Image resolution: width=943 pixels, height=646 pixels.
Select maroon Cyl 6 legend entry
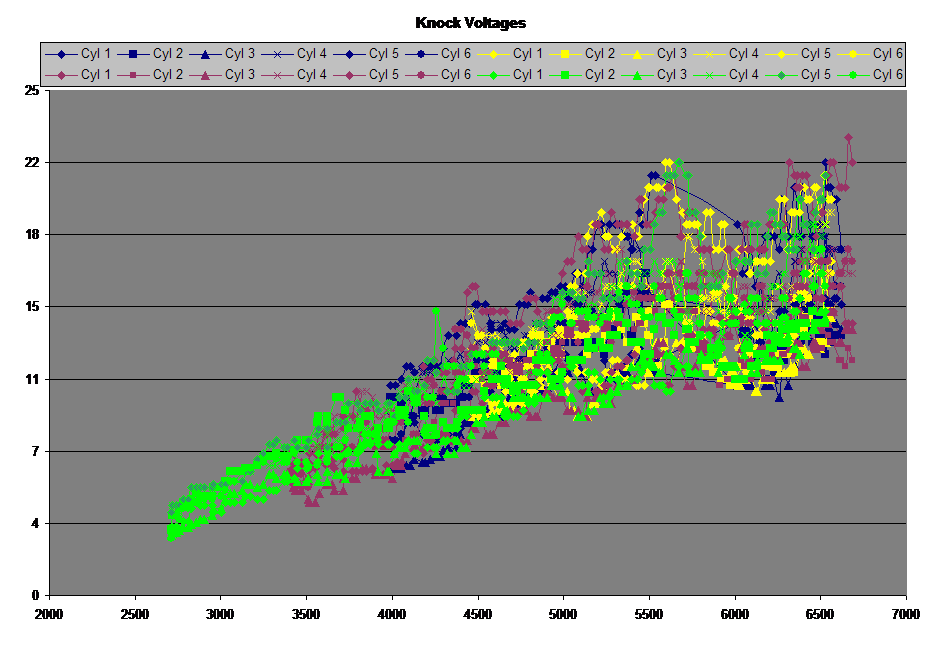438,75
